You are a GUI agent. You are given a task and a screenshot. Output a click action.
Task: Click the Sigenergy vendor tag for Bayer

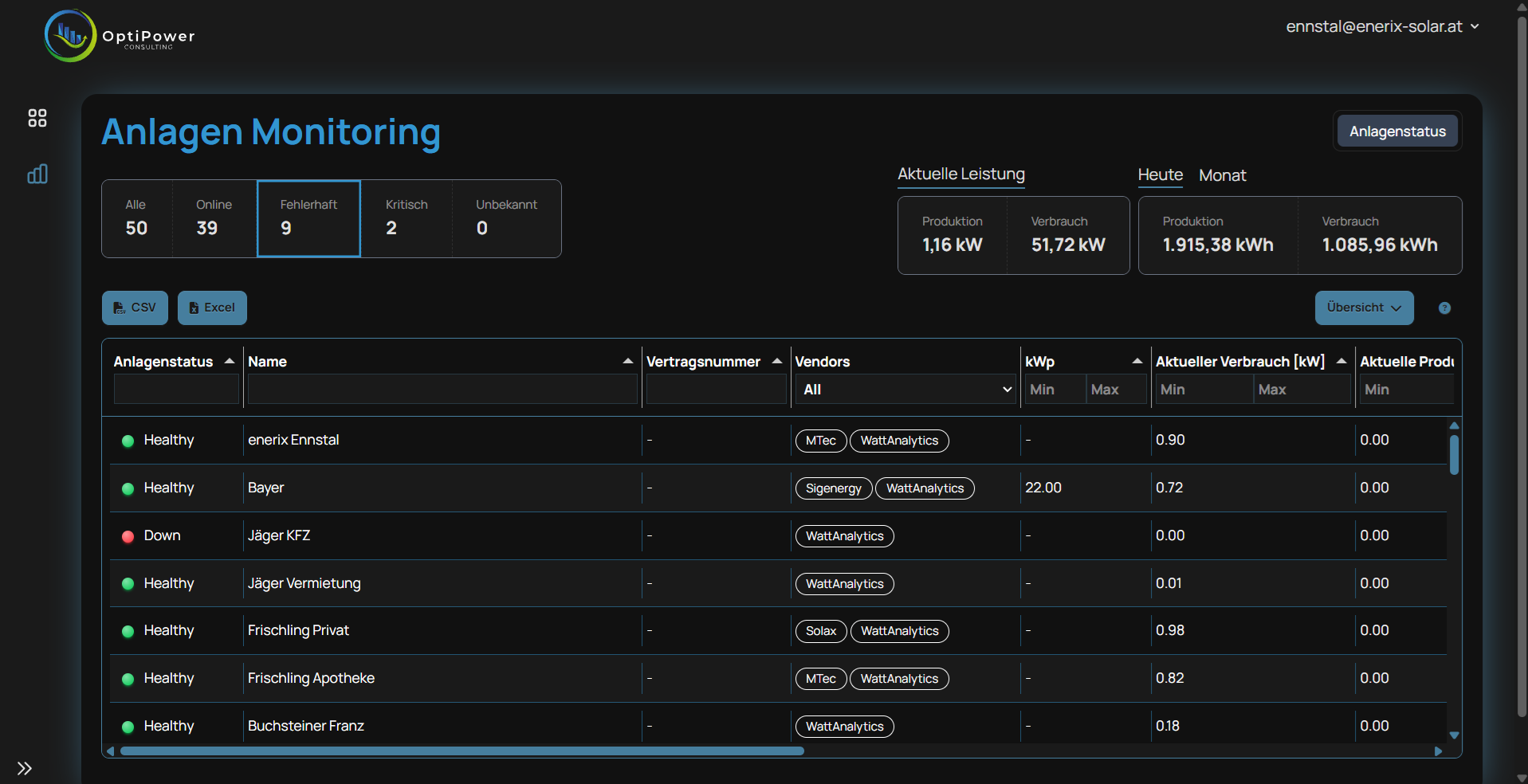833,488
